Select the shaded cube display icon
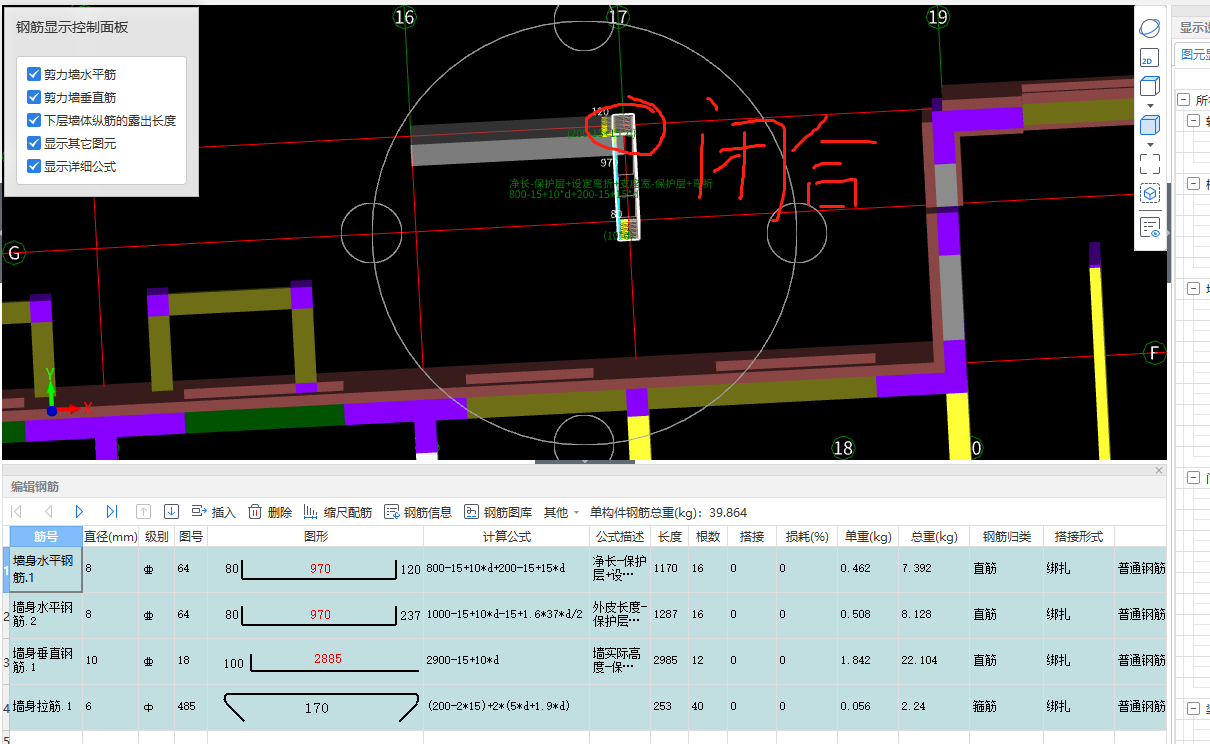Viewport: 1210px width, 744px height. pos(1150,126)
